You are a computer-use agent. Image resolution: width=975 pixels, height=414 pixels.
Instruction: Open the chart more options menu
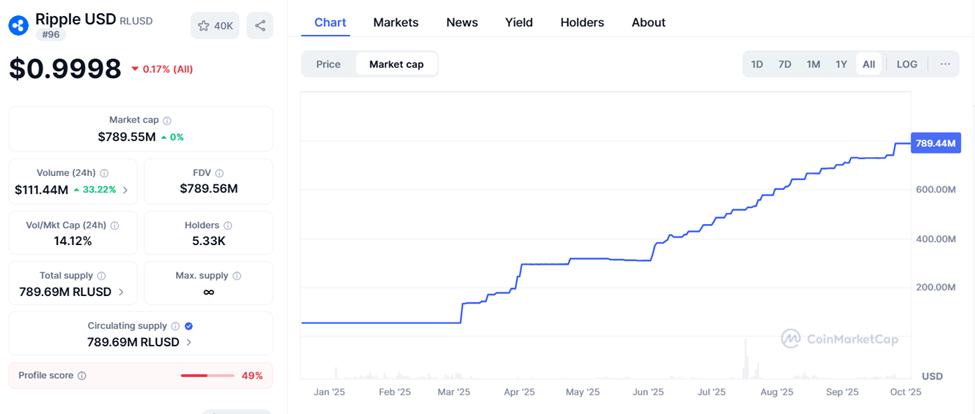pos(945,64)
